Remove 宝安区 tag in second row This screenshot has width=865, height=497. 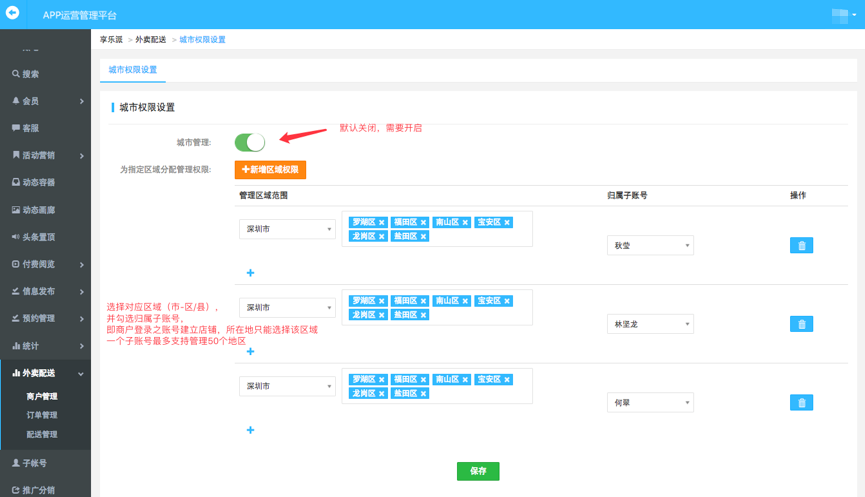point(508,301)
